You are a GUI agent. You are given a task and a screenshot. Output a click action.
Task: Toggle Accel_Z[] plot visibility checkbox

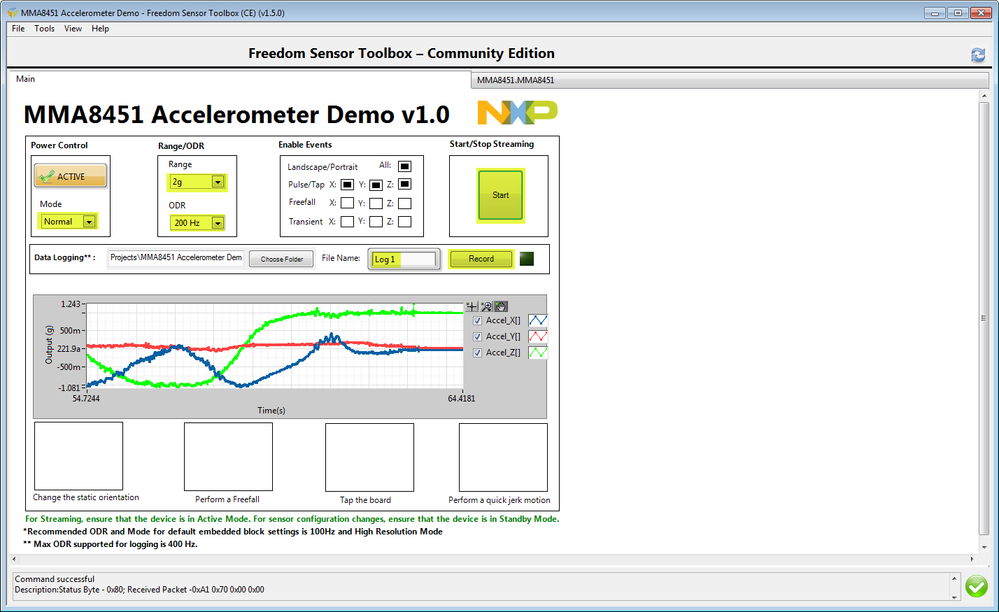[477, 353]
